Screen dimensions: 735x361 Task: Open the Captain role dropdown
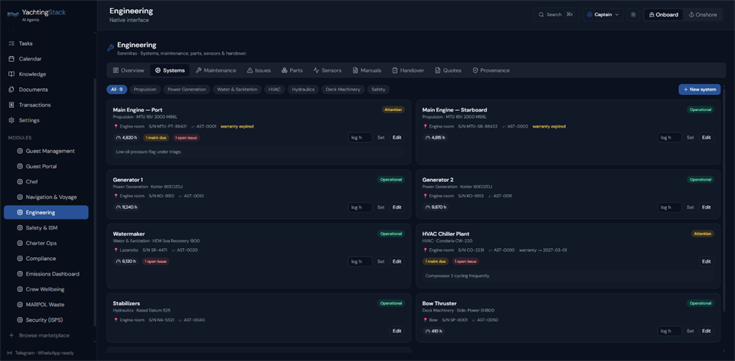[x=603, y=15]
